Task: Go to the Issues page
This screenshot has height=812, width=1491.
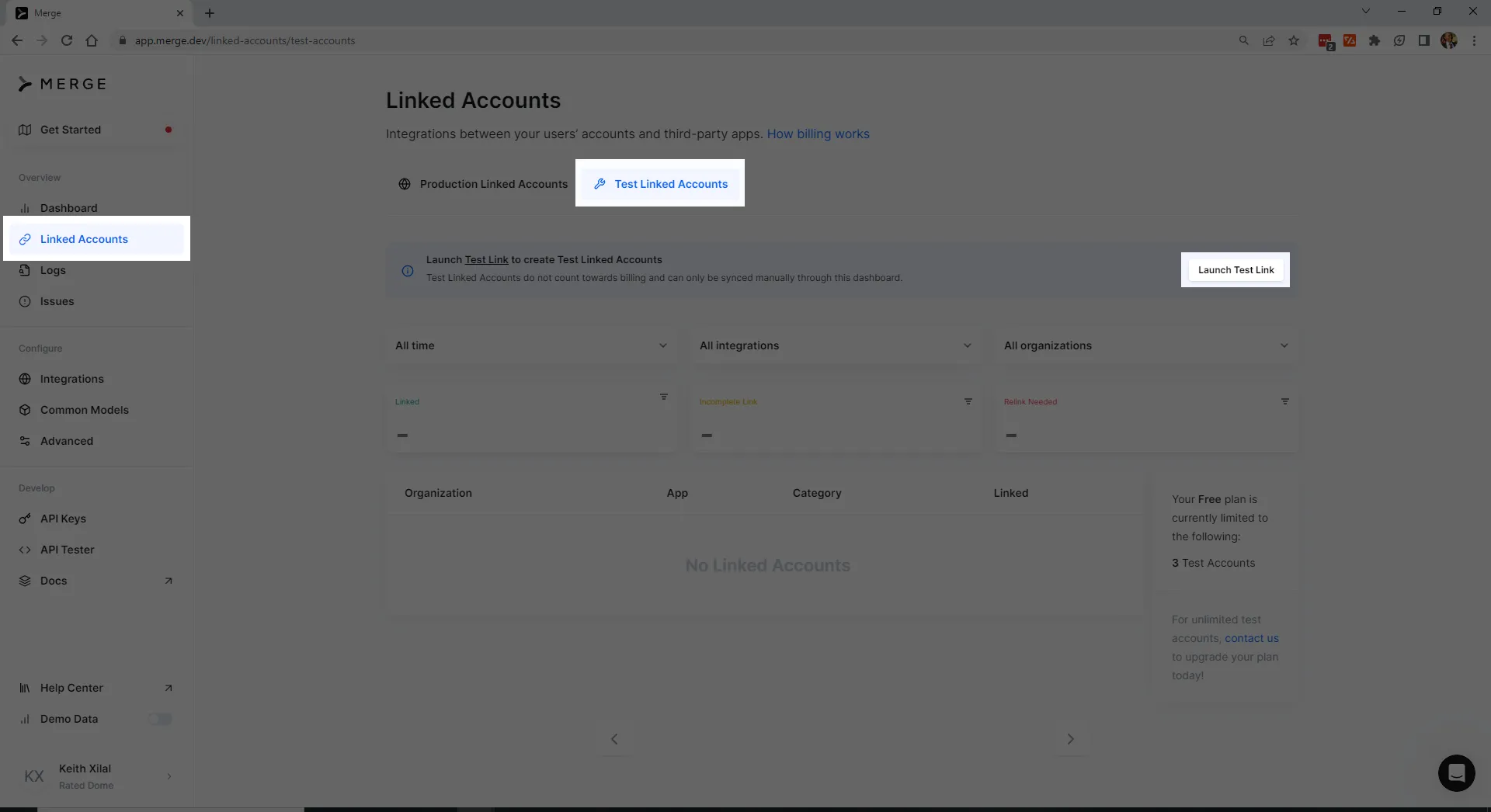Action: click(x=96, y=301)
